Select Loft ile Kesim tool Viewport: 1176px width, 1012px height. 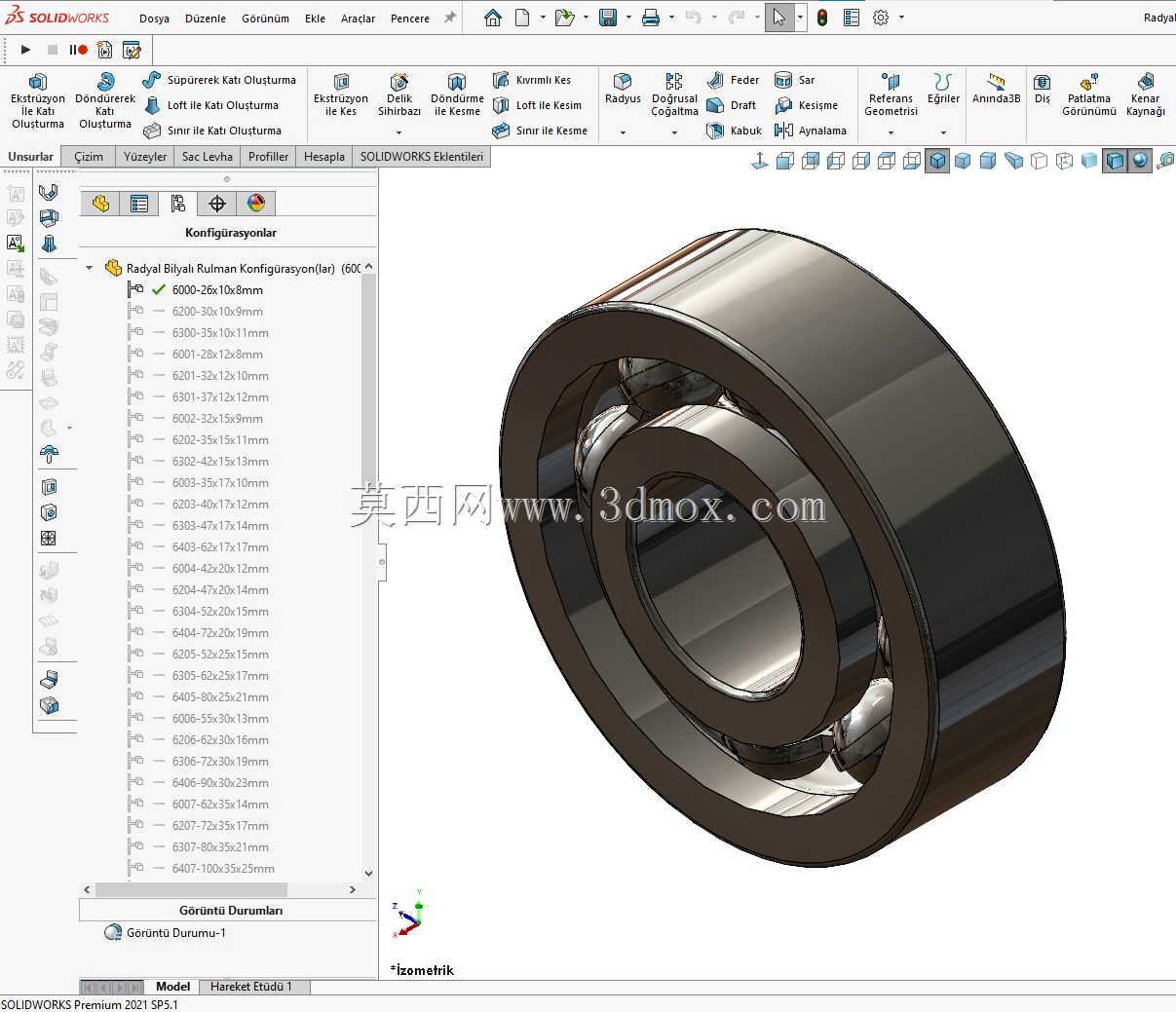(537, 105)
